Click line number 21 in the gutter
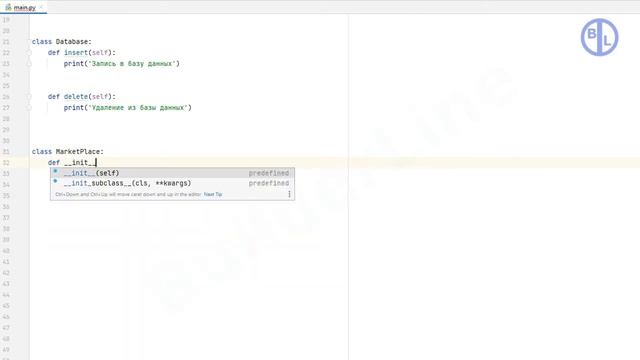The image size is (640, 360). [x=6, y=42]
